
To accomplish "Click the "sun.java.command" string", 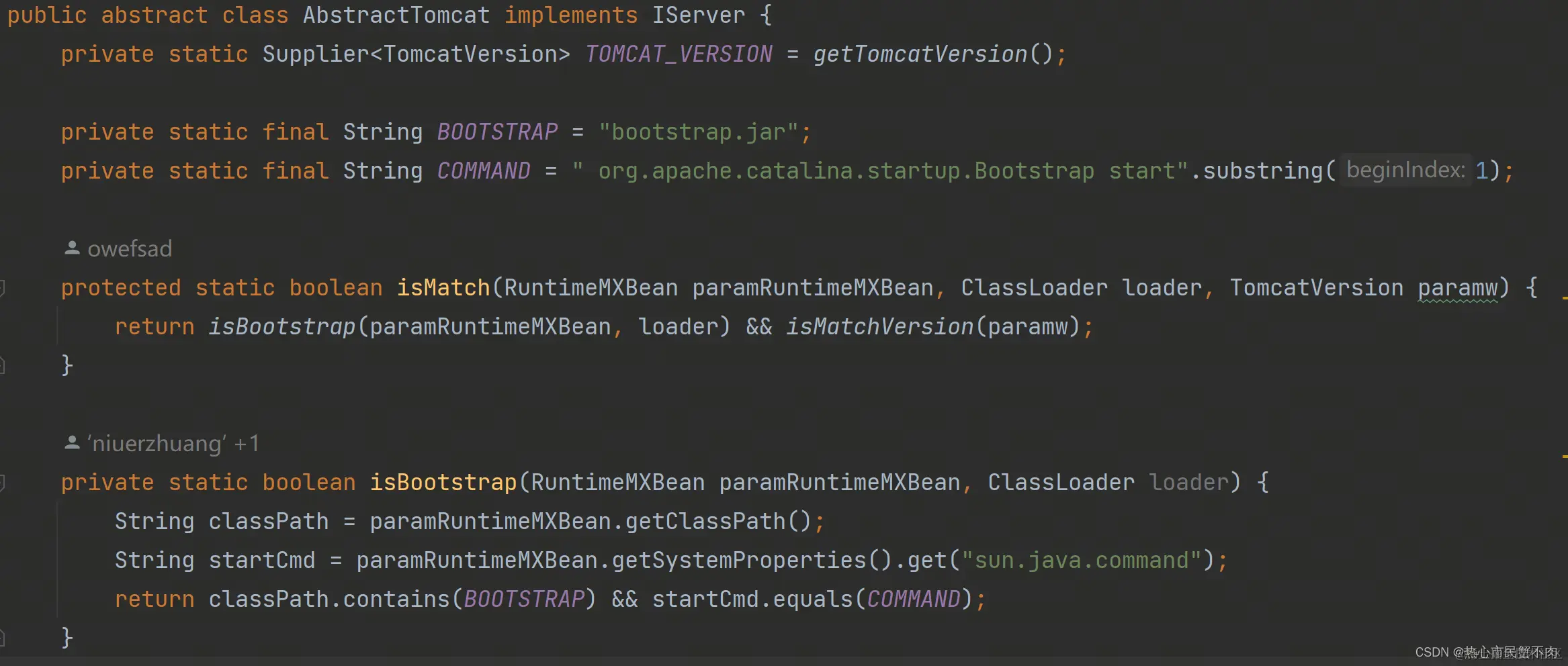I will pos(1082,560).
